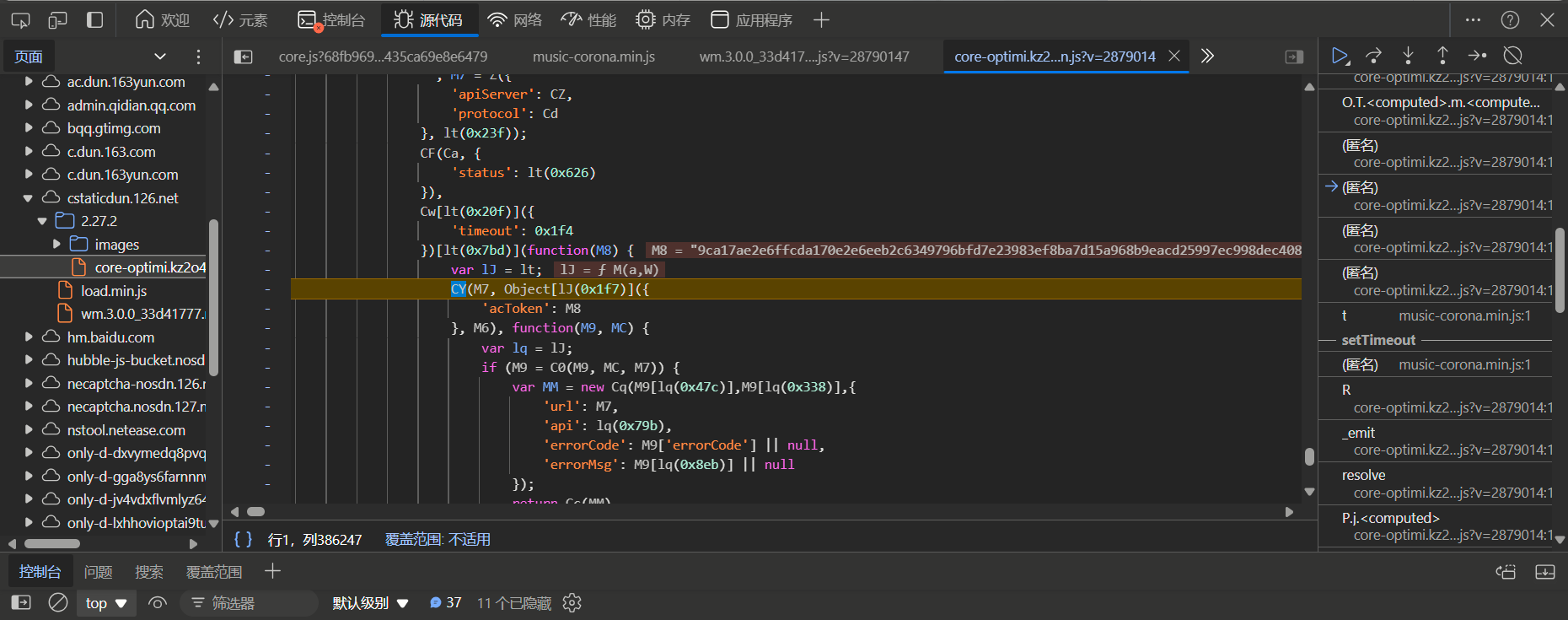Toggle live expression eye icon
The height and width of the screenshot is (620, 1568).
pos(158,603)
